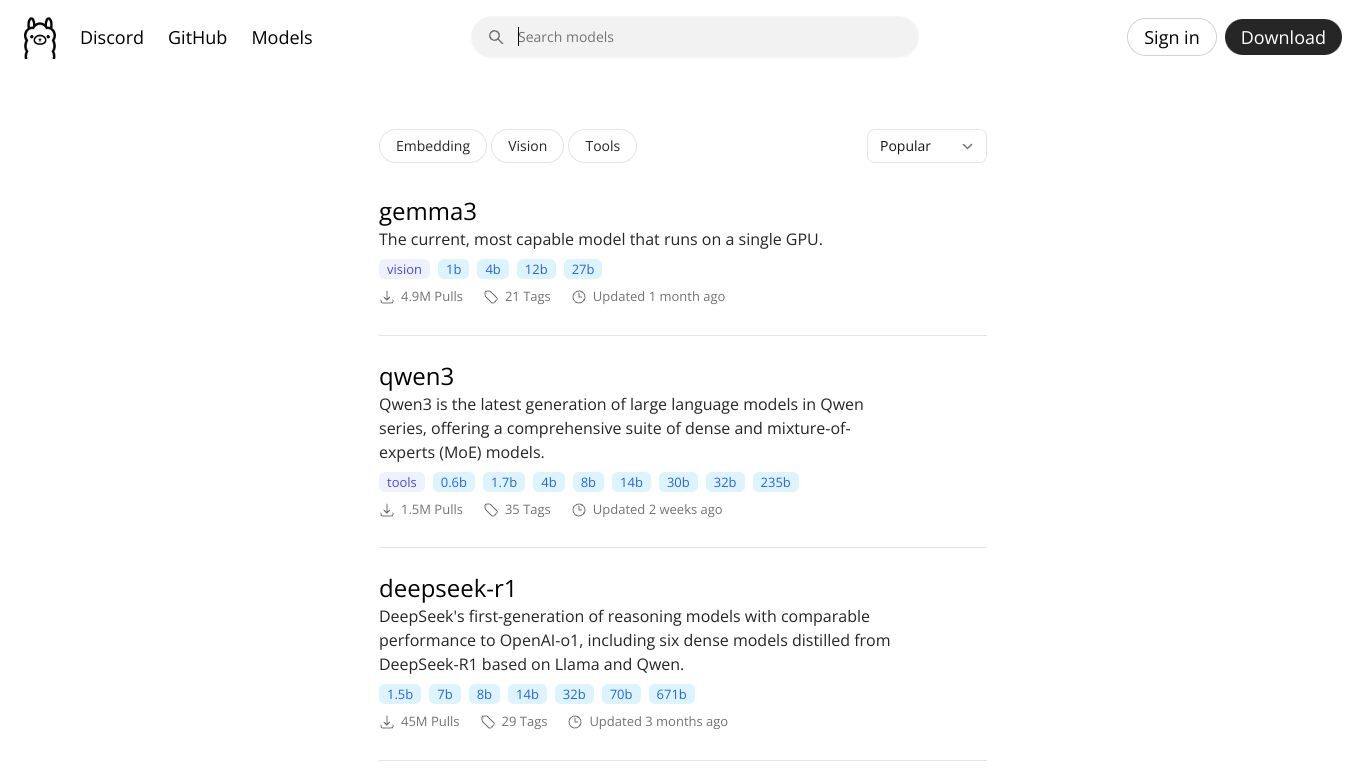Image resolution: width=1366 pixels, height=768 pixels.
Task: Open the GitHub link
Action: tap(197, 37)
